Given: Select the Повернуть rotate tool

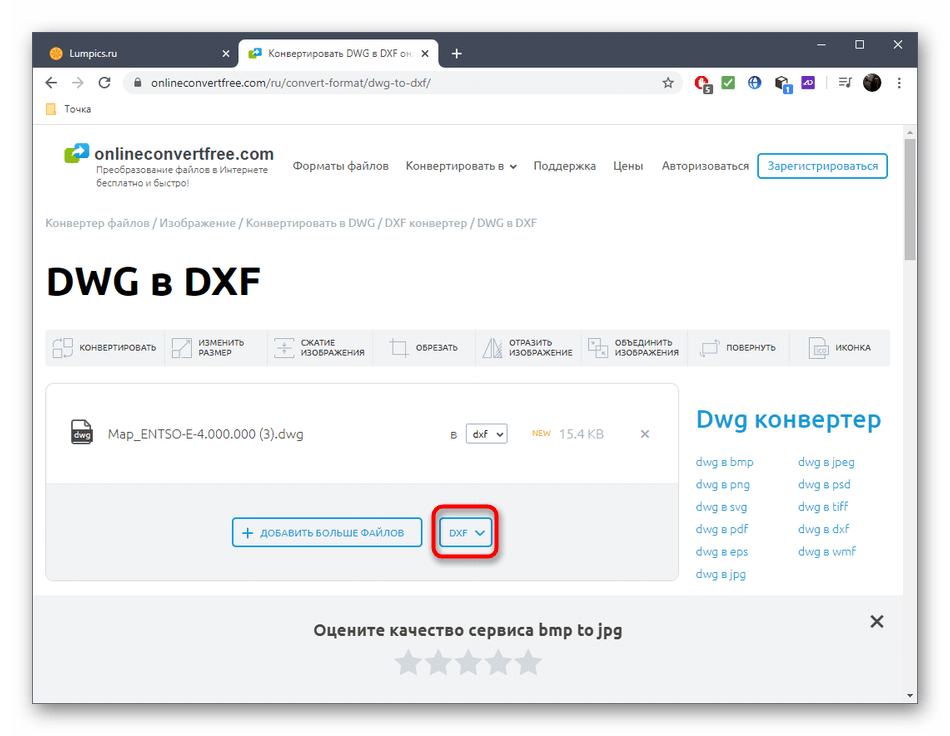Looking at the screenshot, I should tap(738, 348).
